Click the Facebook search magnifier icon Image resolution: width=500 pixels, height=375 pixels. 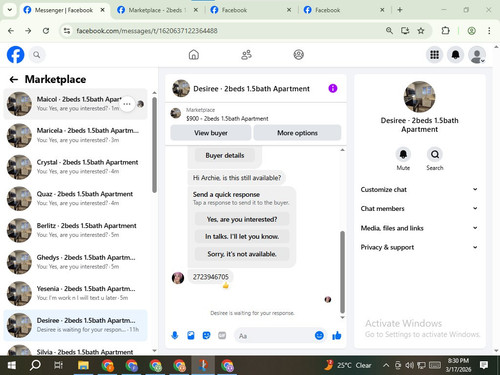tap(37, 55)
